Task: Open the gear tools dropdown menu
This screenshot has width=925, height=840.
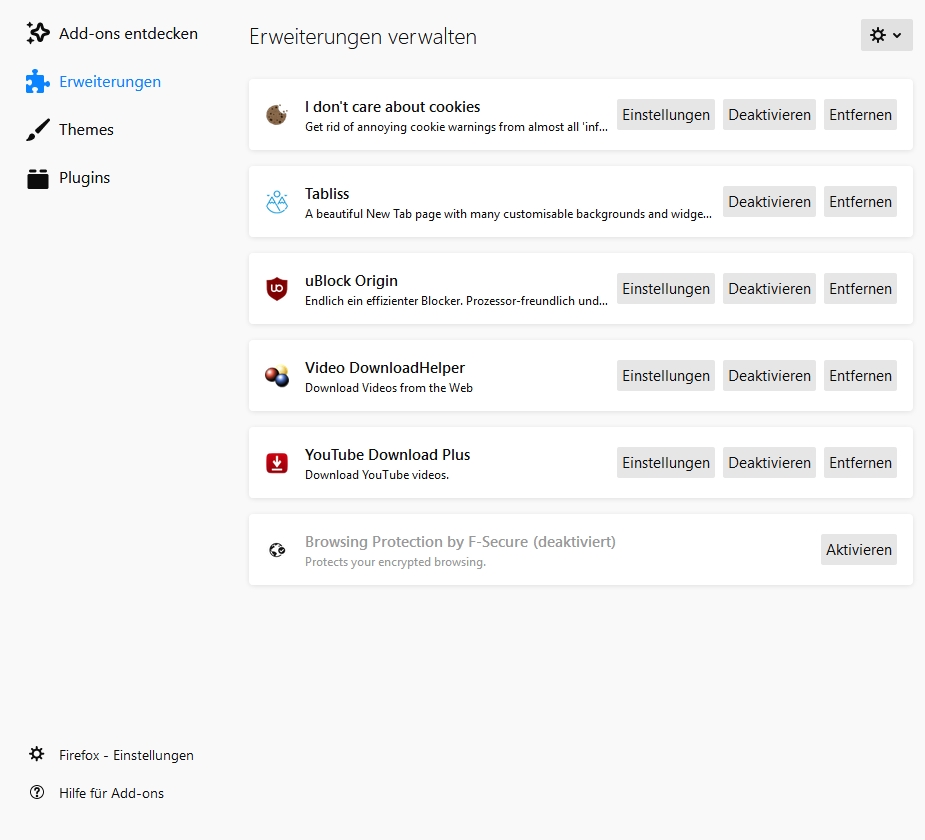Action: point(886,35)
